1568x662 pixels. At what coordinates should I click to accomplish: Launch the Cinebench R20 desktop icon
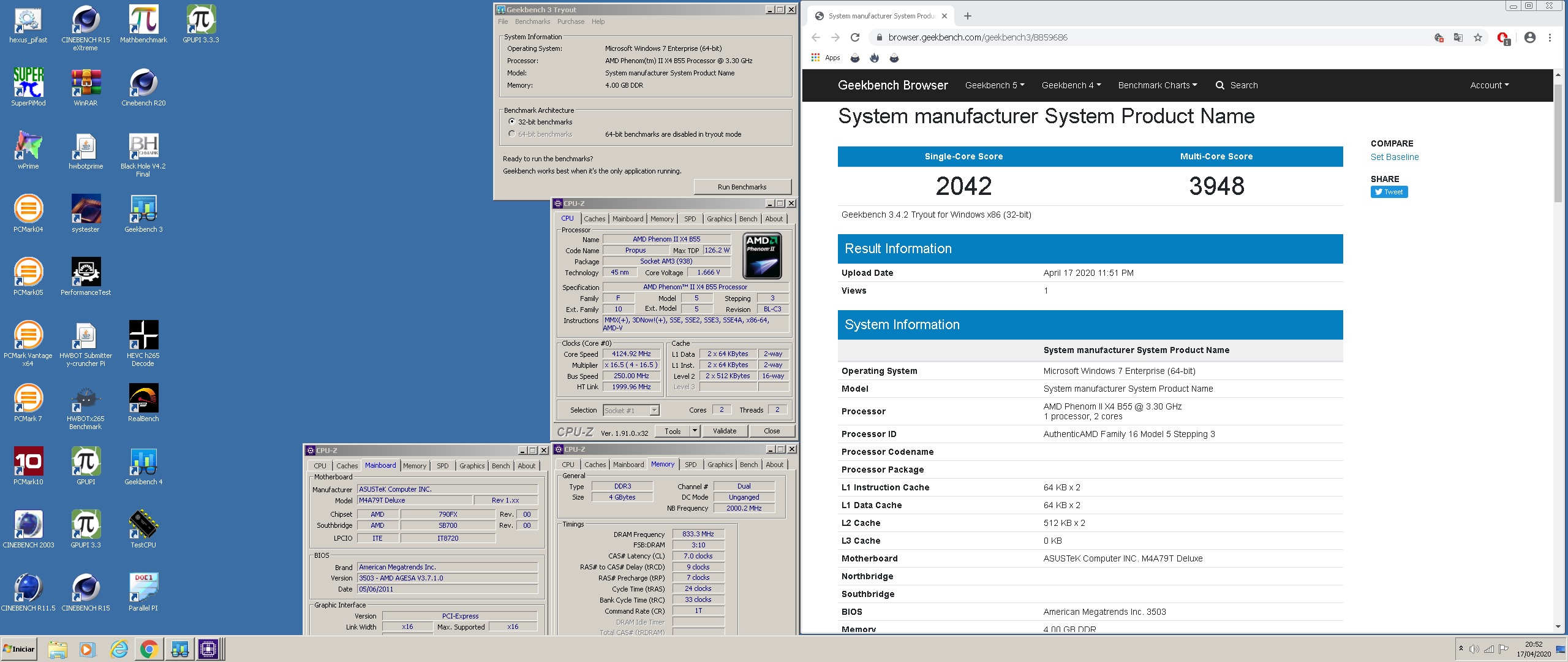pos(143,88)
